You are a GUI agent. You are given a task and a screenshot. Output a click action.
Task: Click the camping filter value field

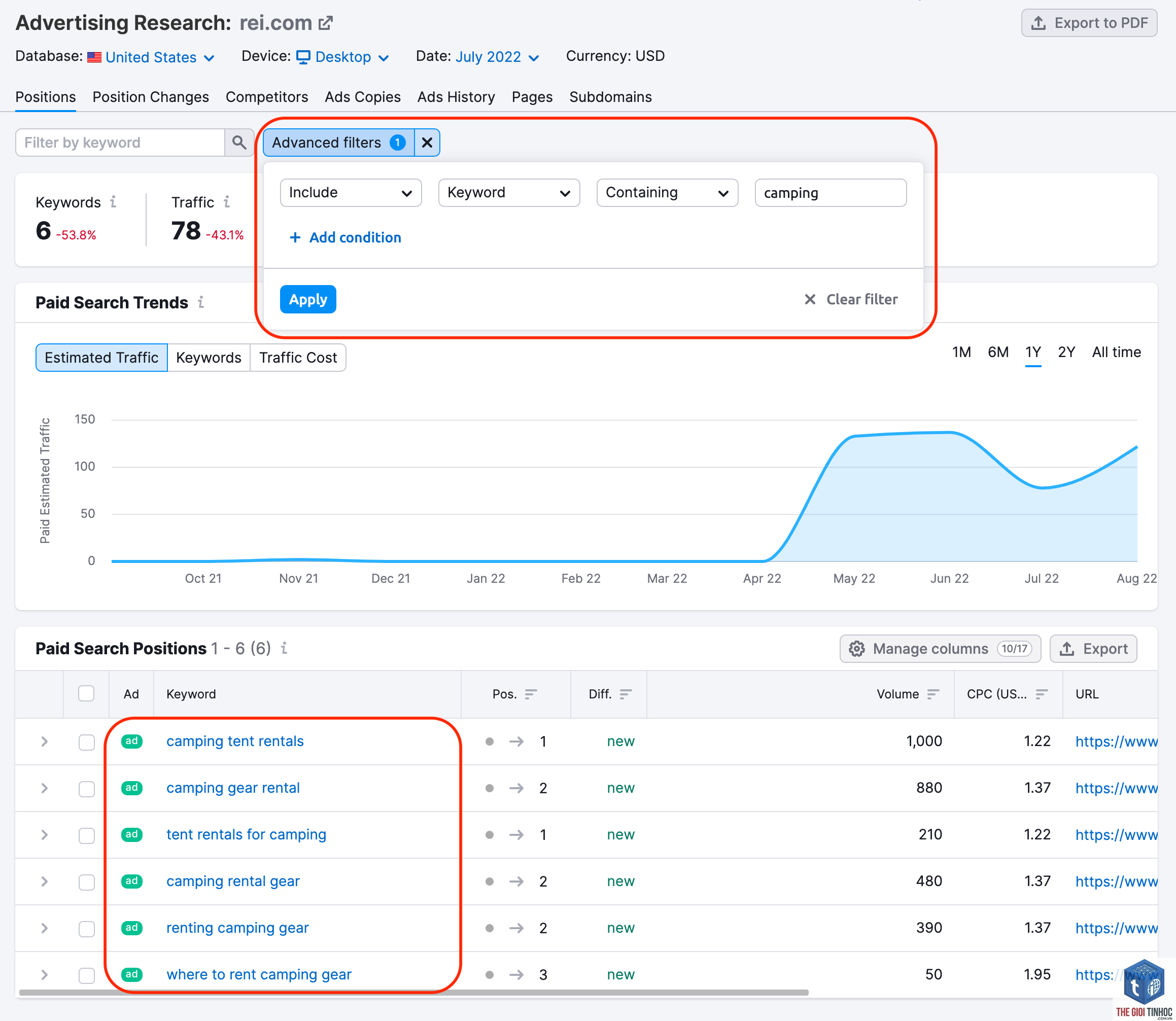[x=830, y=193]
